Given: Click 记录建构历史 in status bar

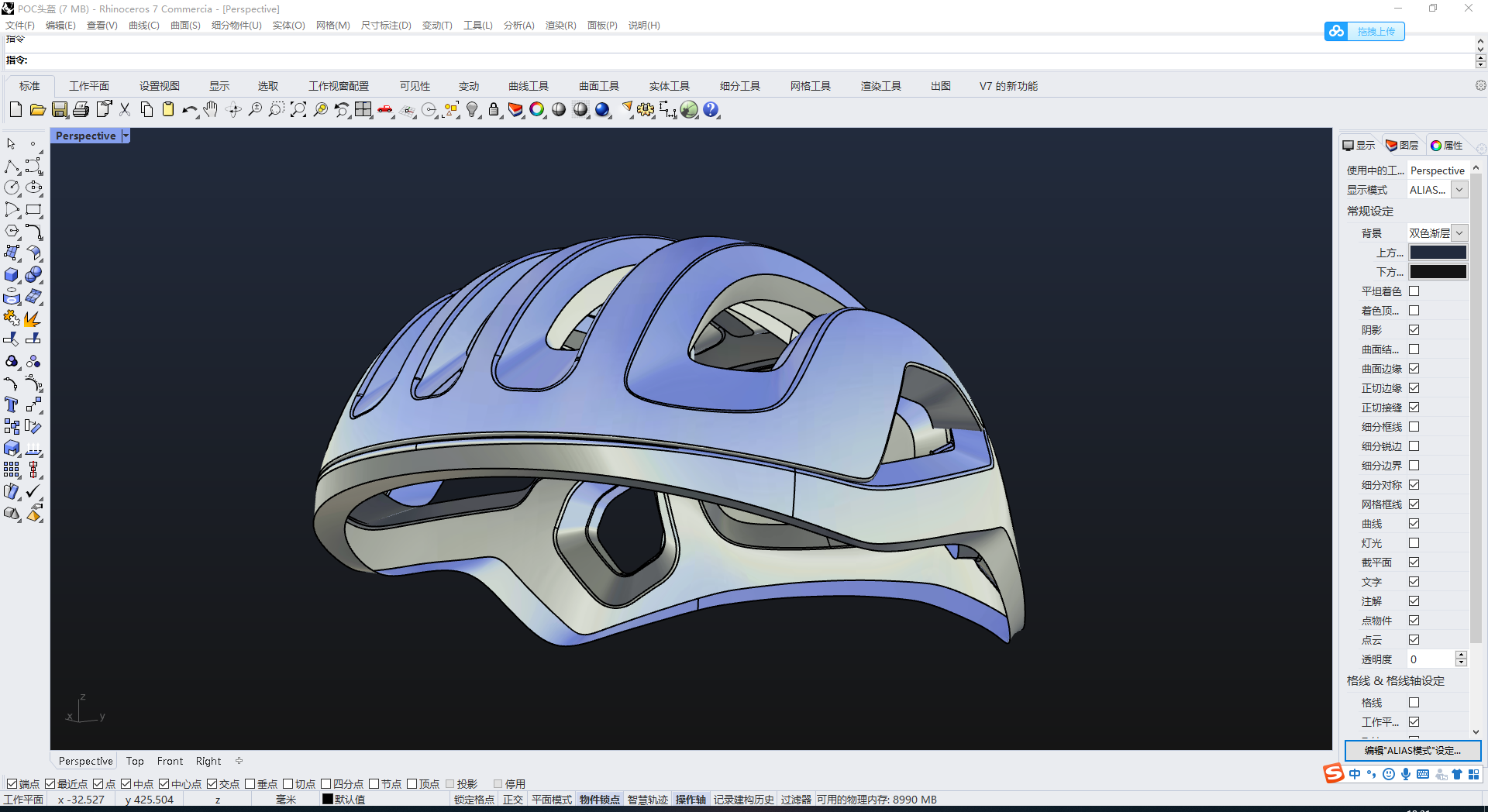Looking at the screenshot, I should click(743, 800).
